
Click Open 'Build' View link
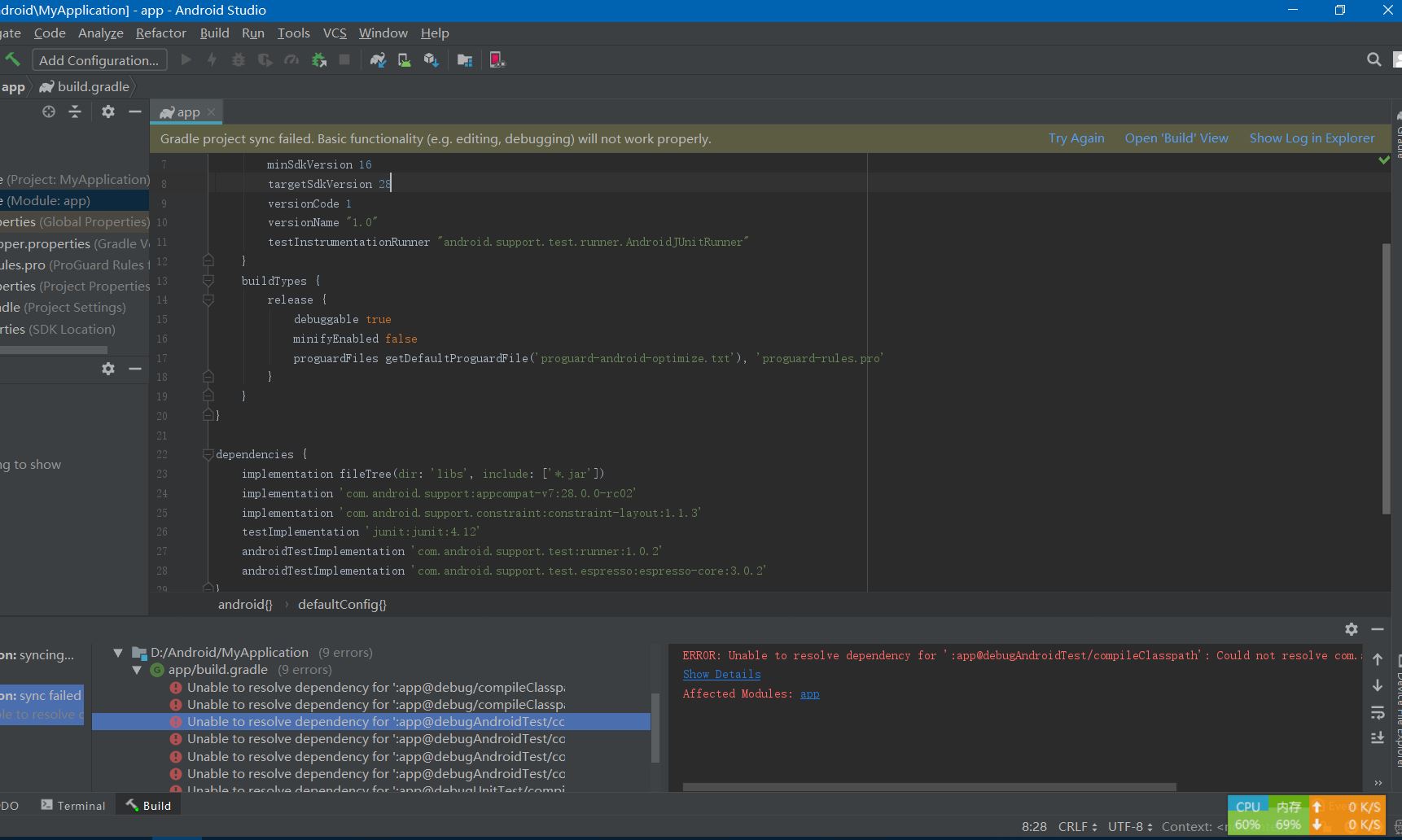pyautogui.click(x=1176, y=138)
